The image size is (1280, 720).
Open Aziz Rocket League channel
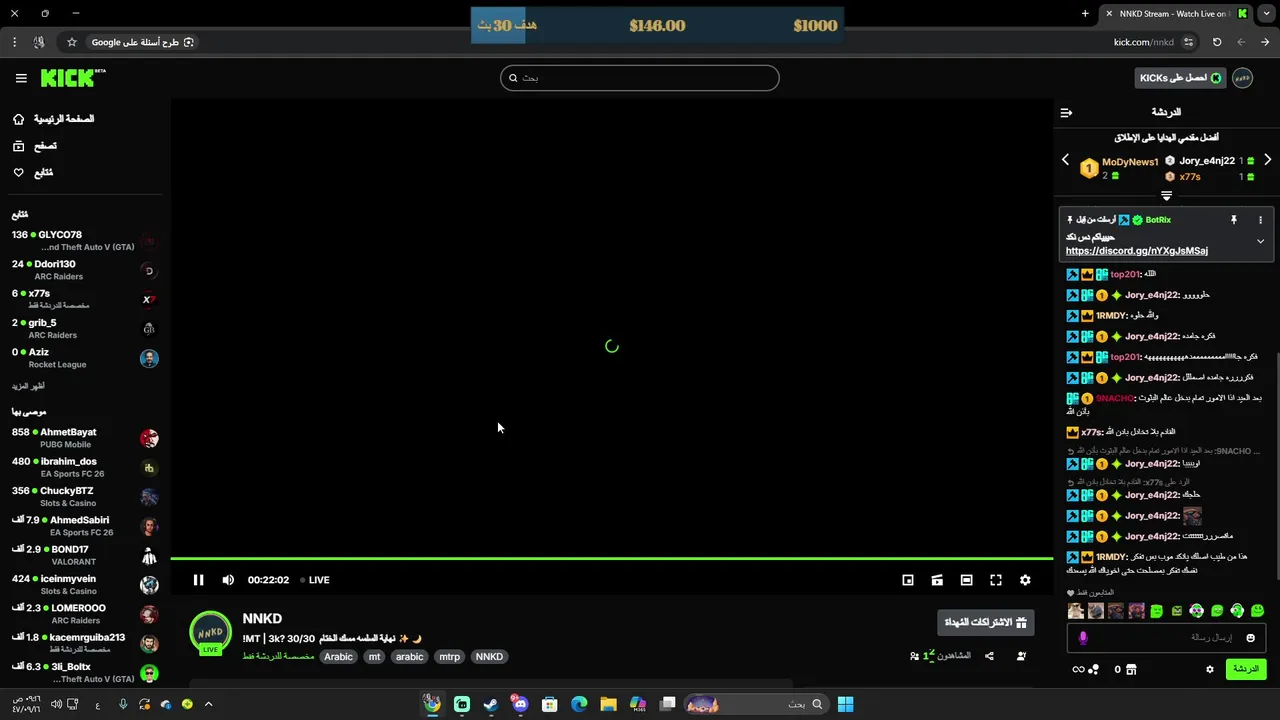(84, 358)
